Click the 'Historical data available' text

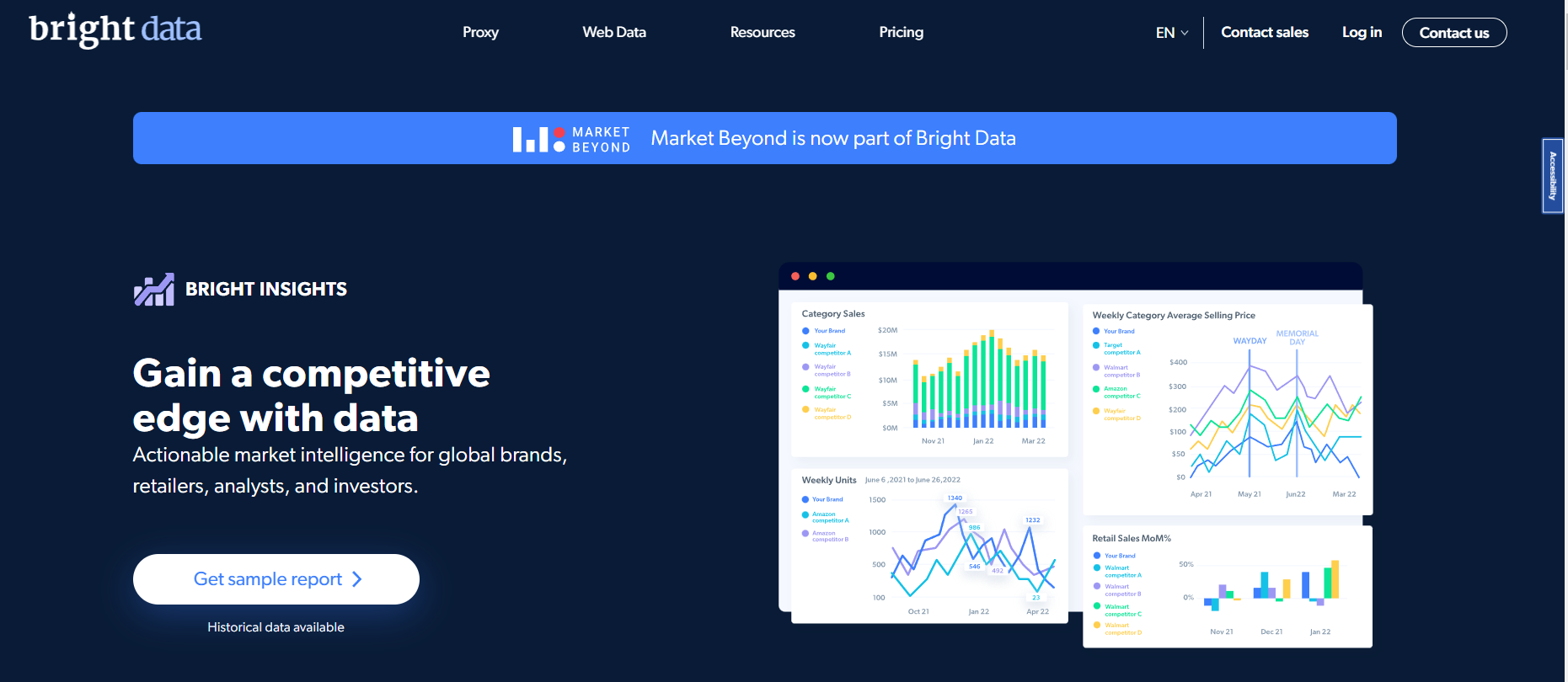click(x=276, y=627)
